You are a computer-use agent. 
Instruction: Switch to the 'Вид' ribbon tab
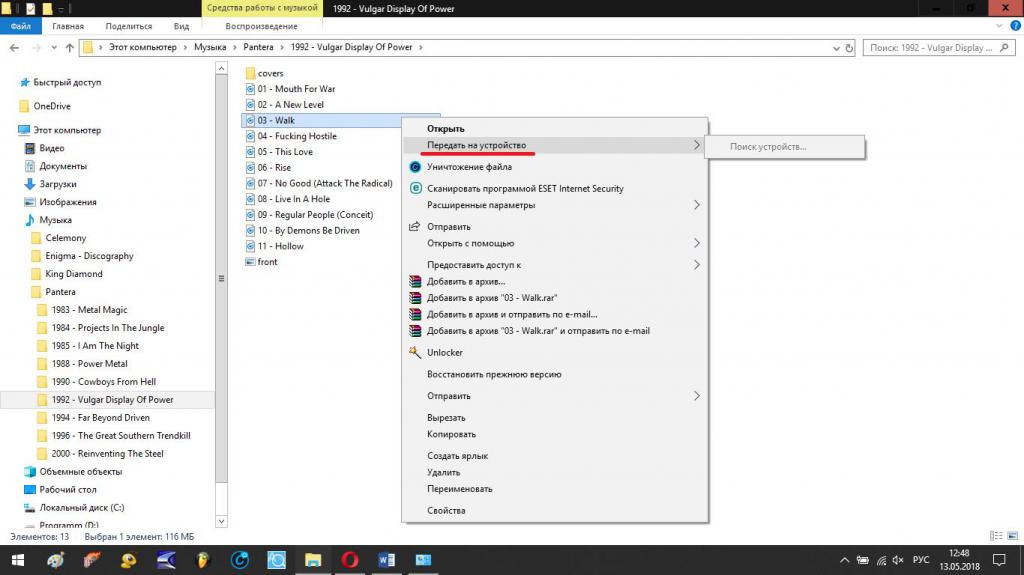pyautogui.click(x=181, y=26)
